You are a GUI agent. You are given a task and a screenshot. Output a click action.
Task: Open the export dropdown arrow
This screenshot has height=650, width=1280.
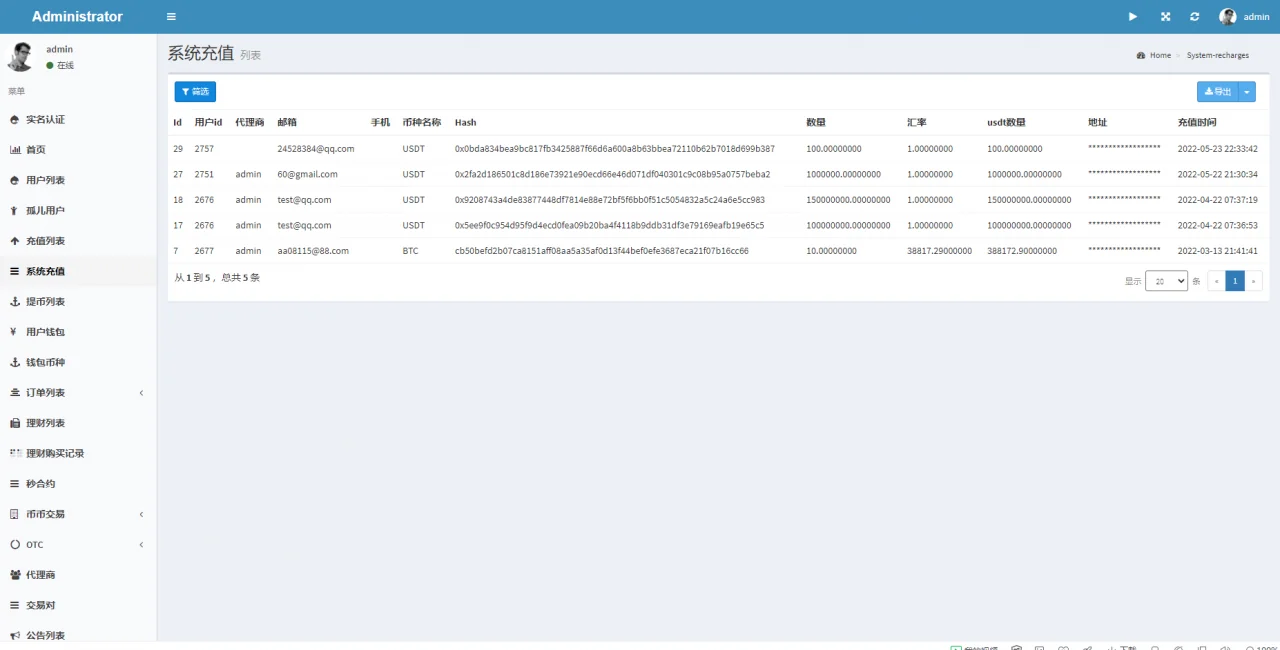coord(1247,92)
